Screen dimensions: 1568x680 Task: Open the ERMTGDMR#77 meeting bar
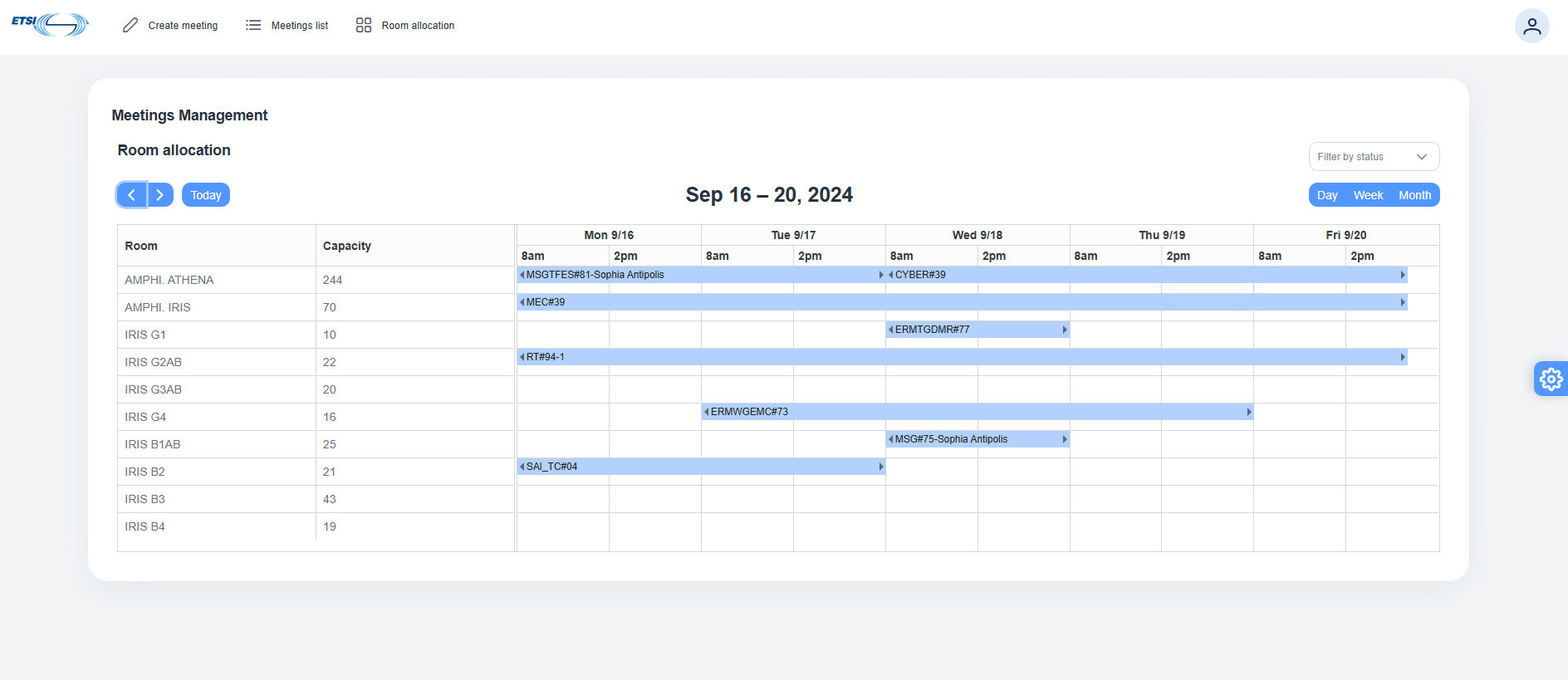[x=978, y=330]
